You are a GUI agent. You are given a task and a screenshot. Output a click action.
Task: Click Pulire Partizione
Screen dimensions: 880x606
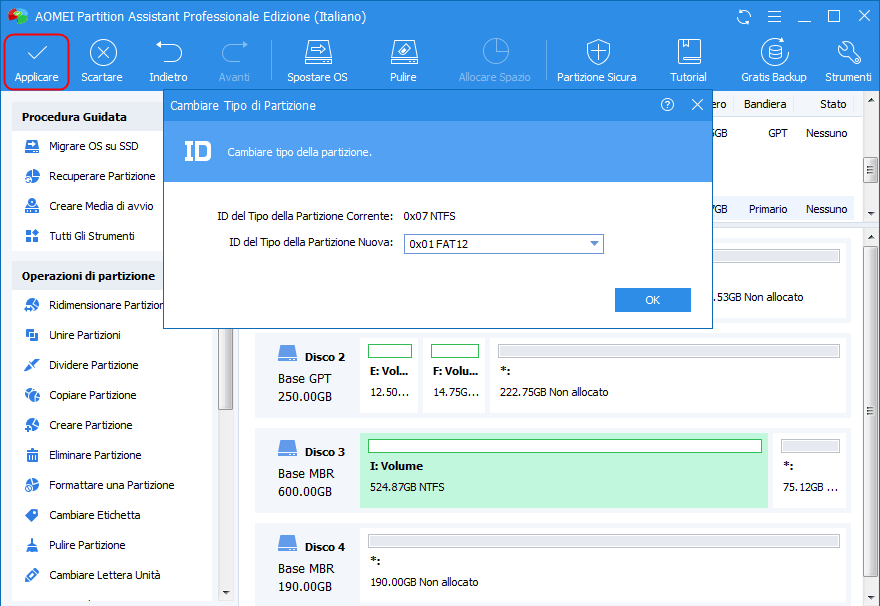coord(87,545)
